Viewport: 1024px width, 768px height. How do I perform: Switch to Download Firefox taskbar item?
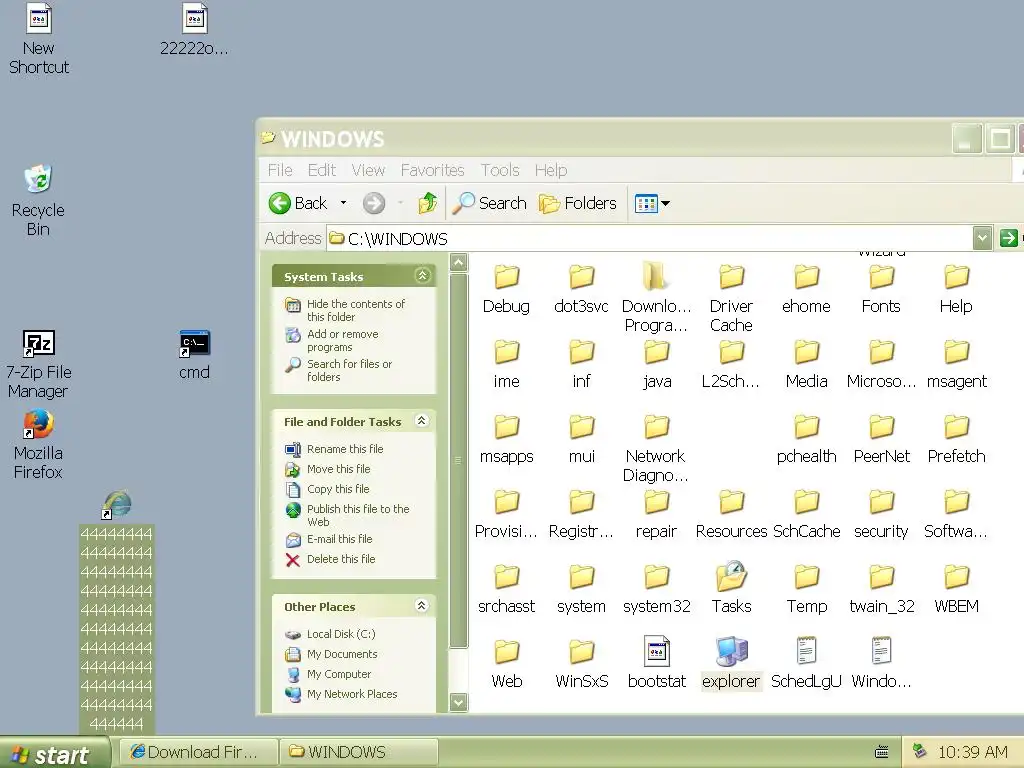pos(199,752)
